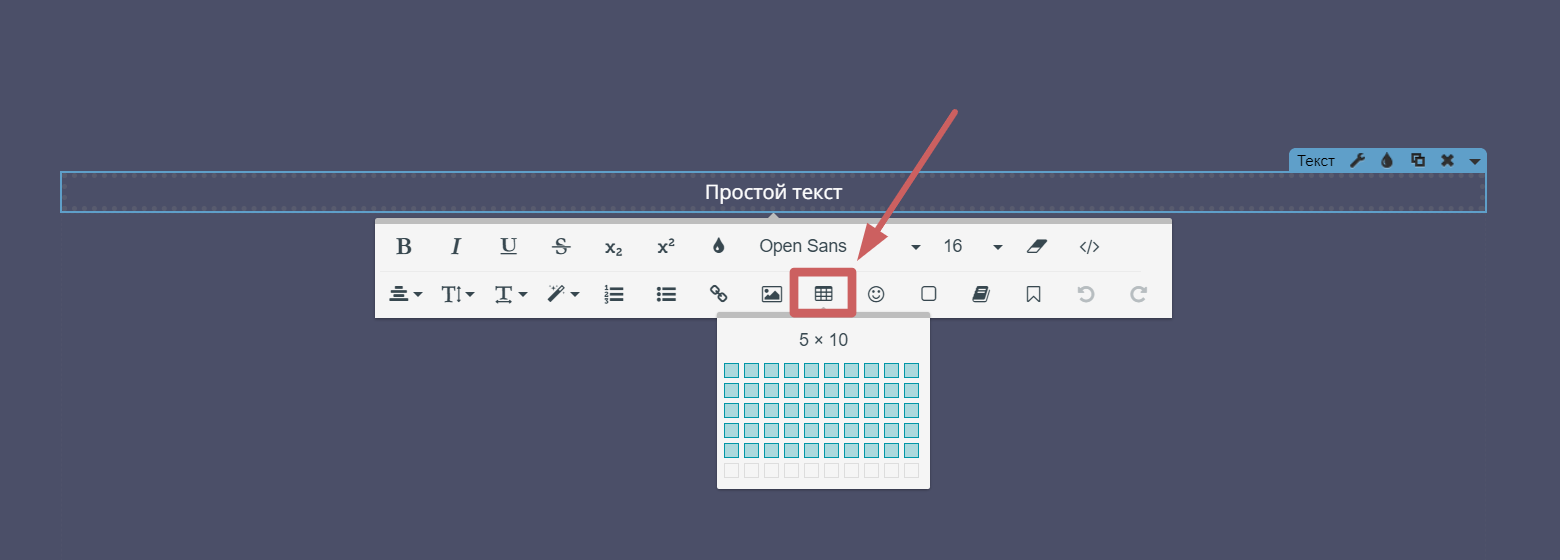Open the Open Sans font dropdown
The height and width of the screenshot is (560, 1560).
point(838,247)
